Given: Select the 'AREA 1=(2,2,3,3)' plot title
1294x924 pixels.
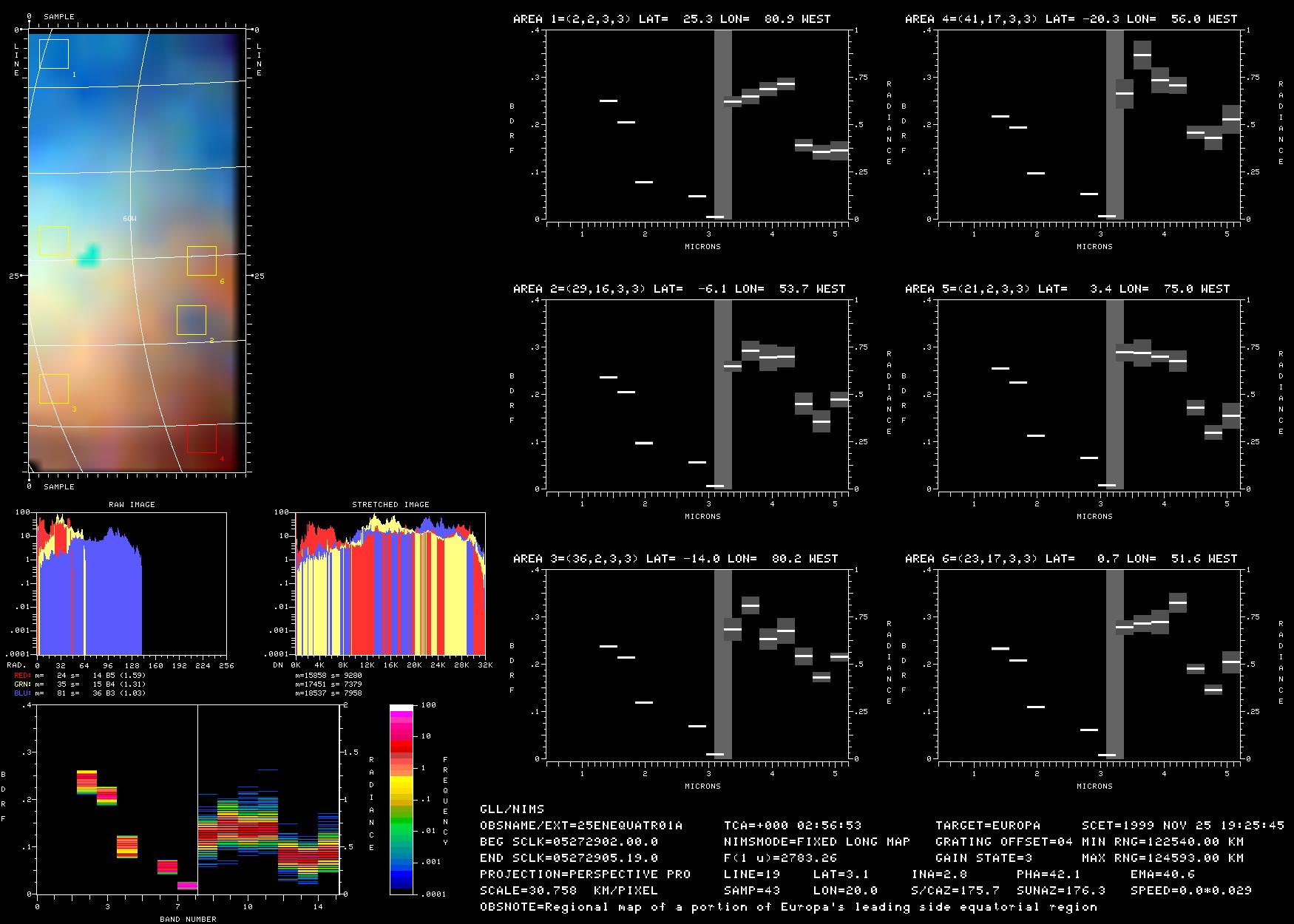Looking at the screenshot, I should [x=672, y=19].
